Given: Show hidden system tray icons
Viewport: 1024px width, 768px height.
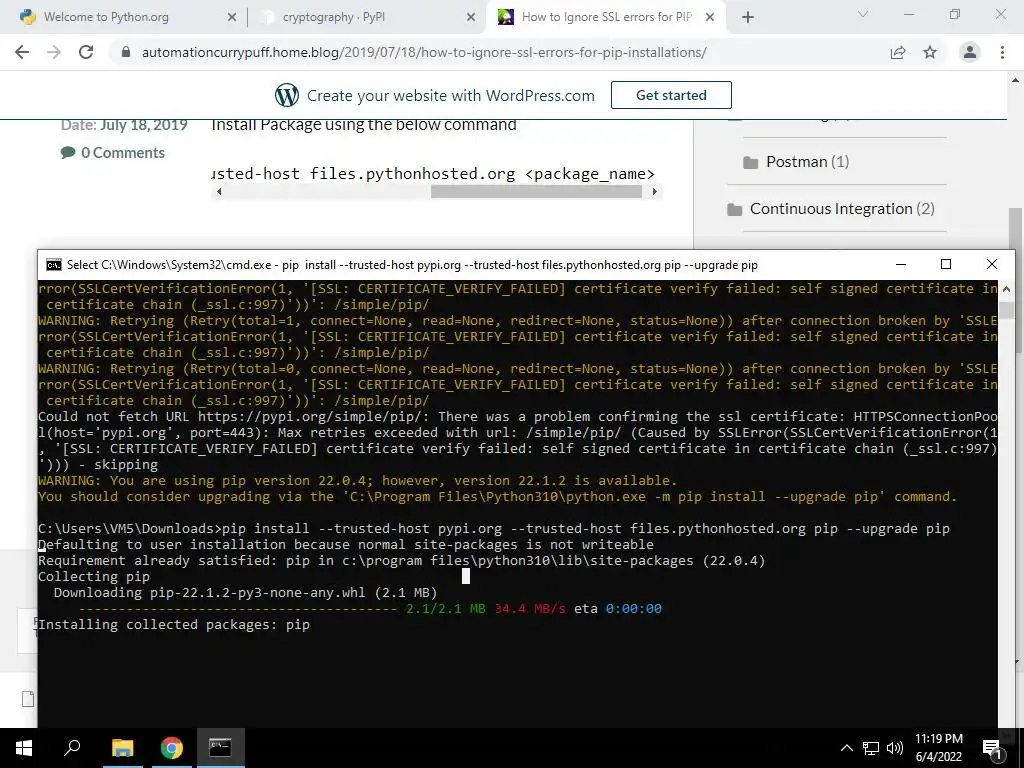Looking at the screenshot, I should click(846, 748).
